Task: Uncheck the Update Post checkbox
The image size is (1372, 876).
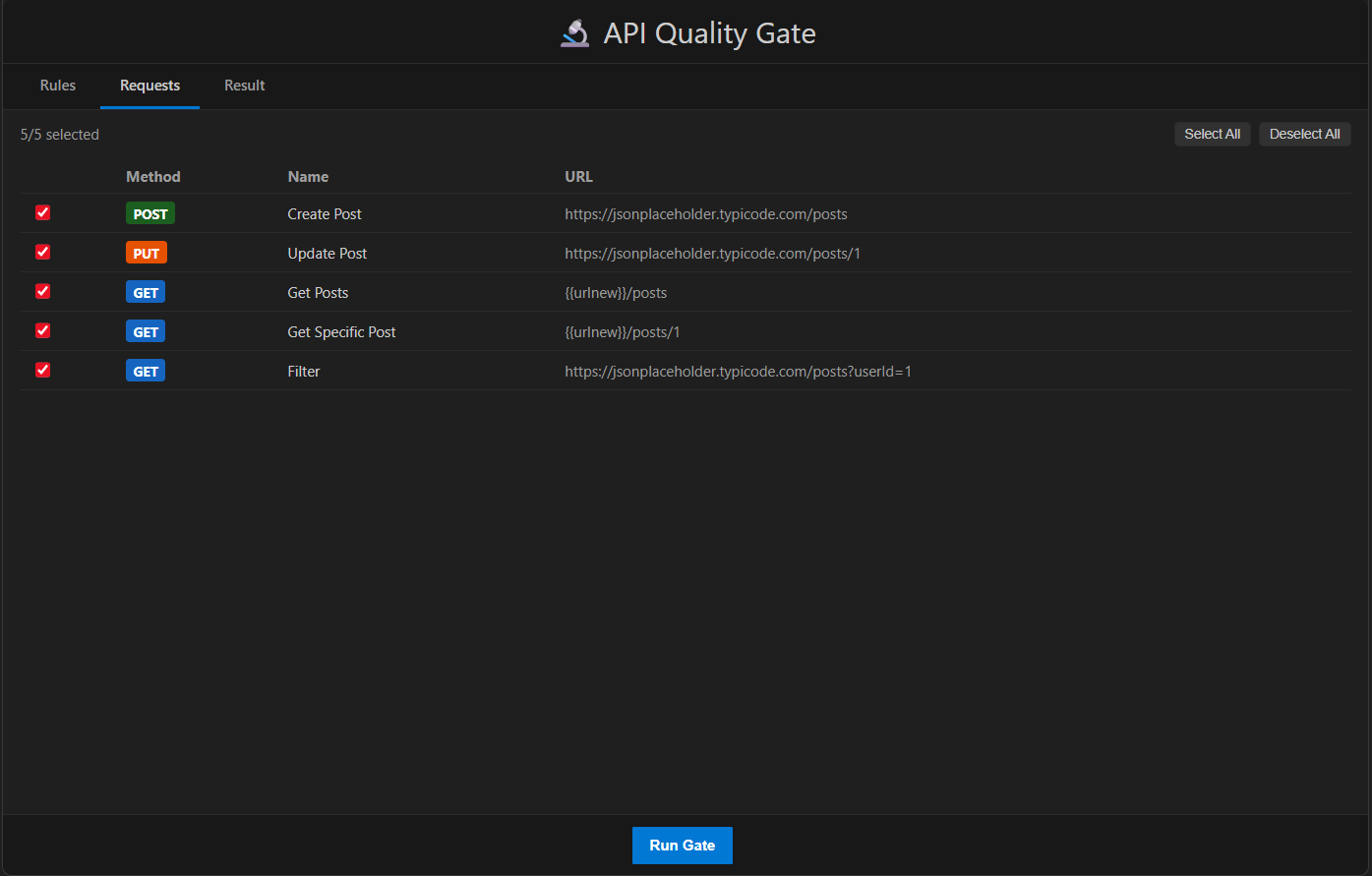Action: (x=42, y=252)
